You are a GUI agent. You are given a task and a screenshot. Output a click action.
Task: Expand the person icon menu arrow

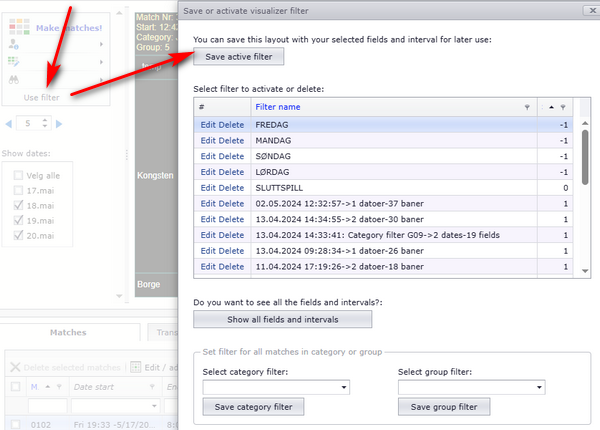pyautogui.click(x=101, y=44)
